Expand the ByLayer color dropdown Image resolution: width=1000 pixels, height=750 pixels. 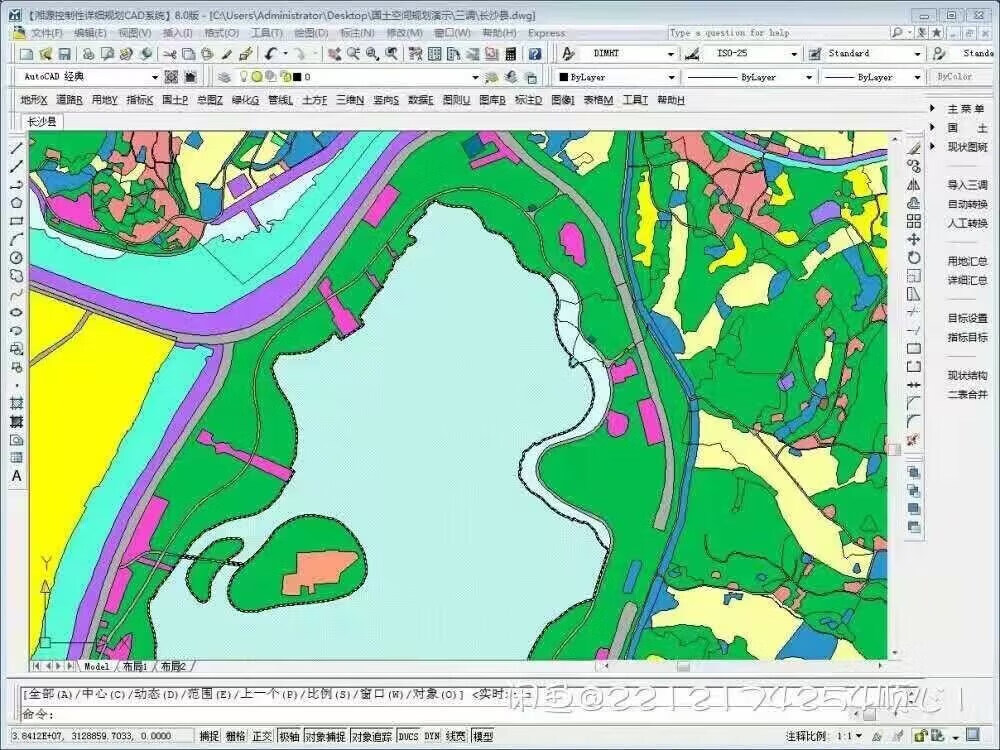coord(671,77)
